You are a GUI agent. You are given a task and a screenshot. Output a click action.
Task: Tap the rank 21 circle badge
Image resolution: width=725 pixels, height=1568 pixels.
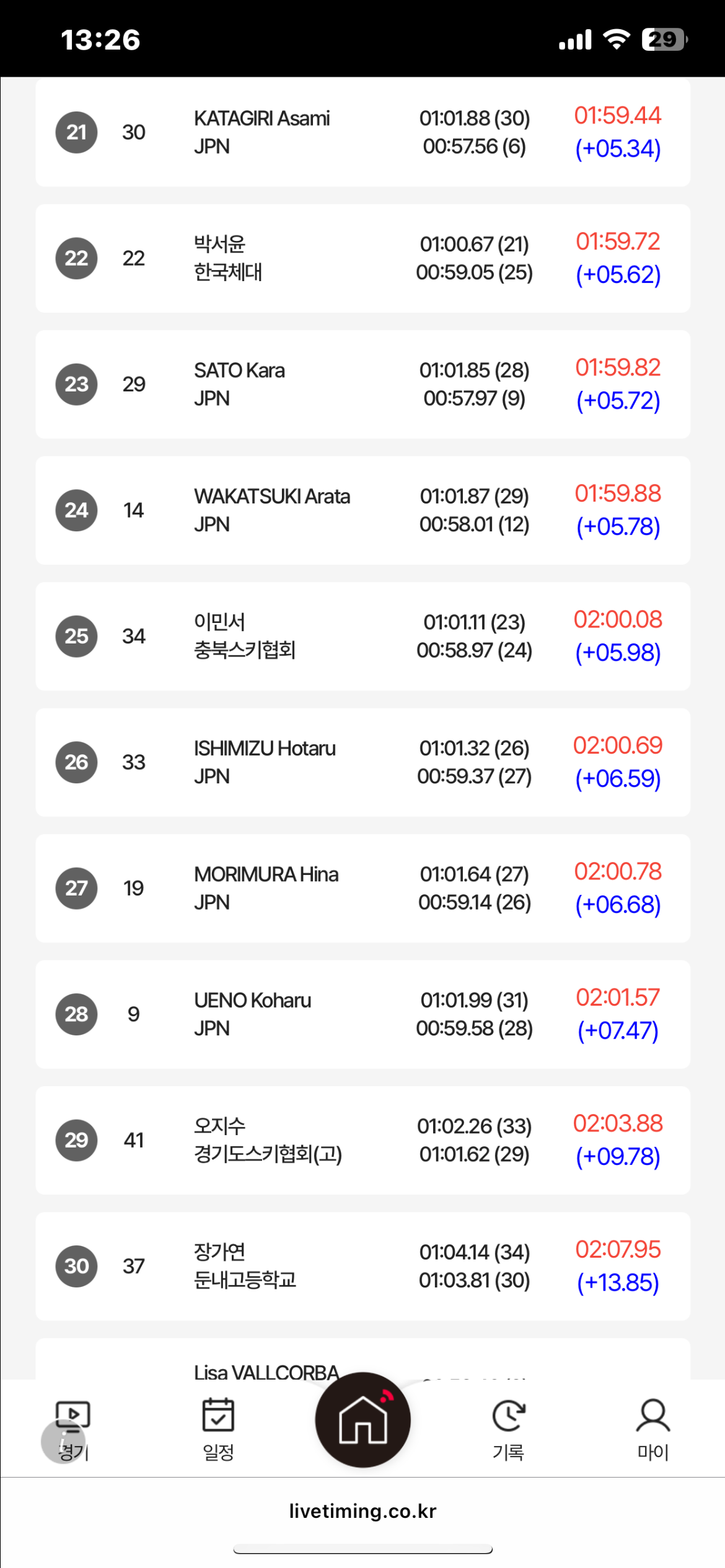pos(76,132)
